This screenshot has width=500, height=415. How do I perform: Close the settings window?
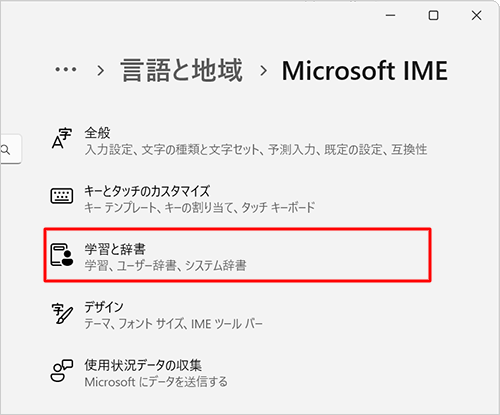pos(476,15)
